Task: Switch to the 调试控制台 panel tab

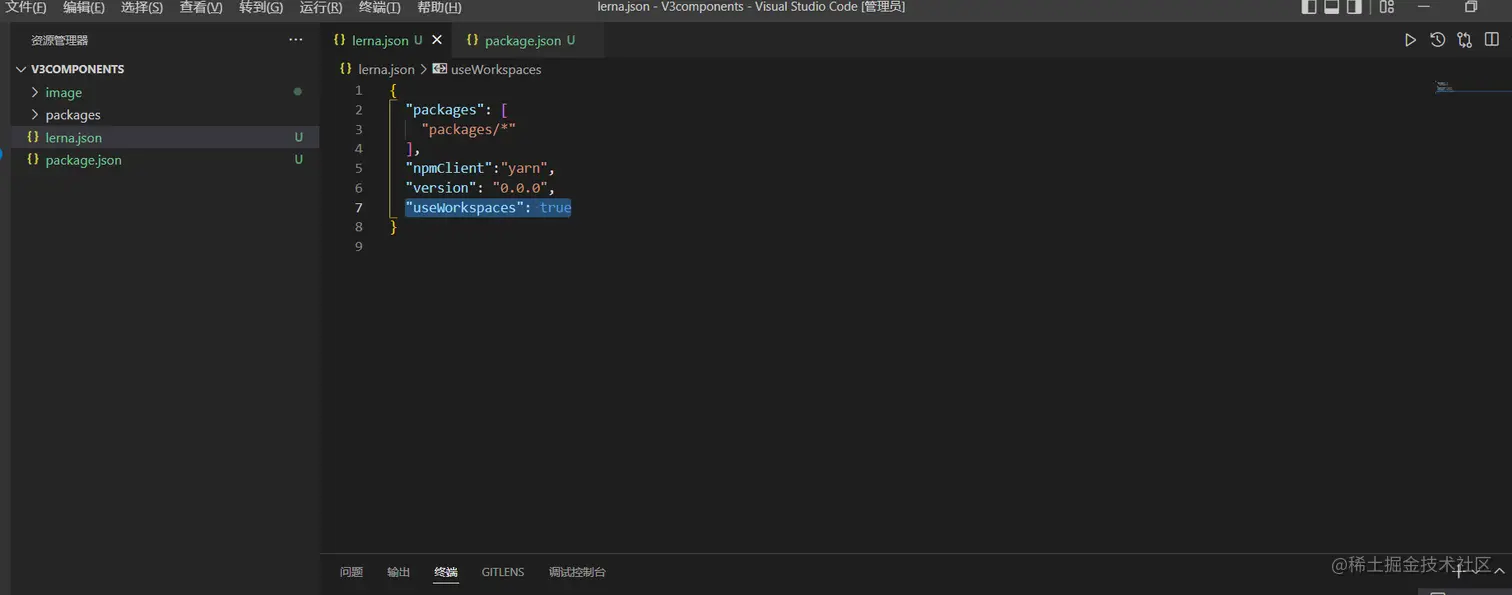Action: pos(577,572)
